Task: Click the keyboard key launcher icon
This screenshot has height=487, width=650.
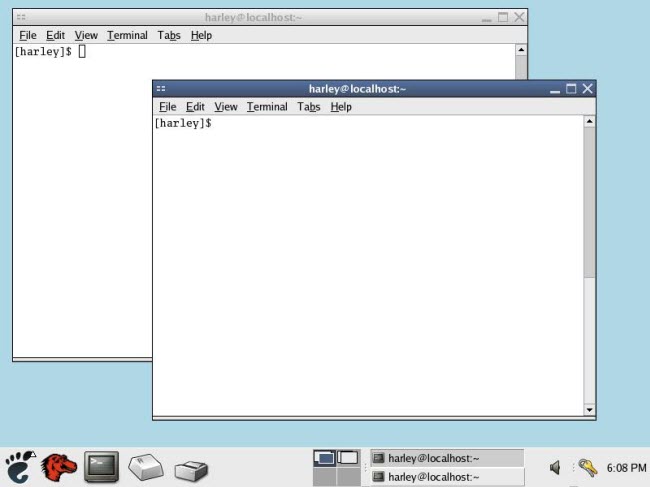Action: pos(146,467)
